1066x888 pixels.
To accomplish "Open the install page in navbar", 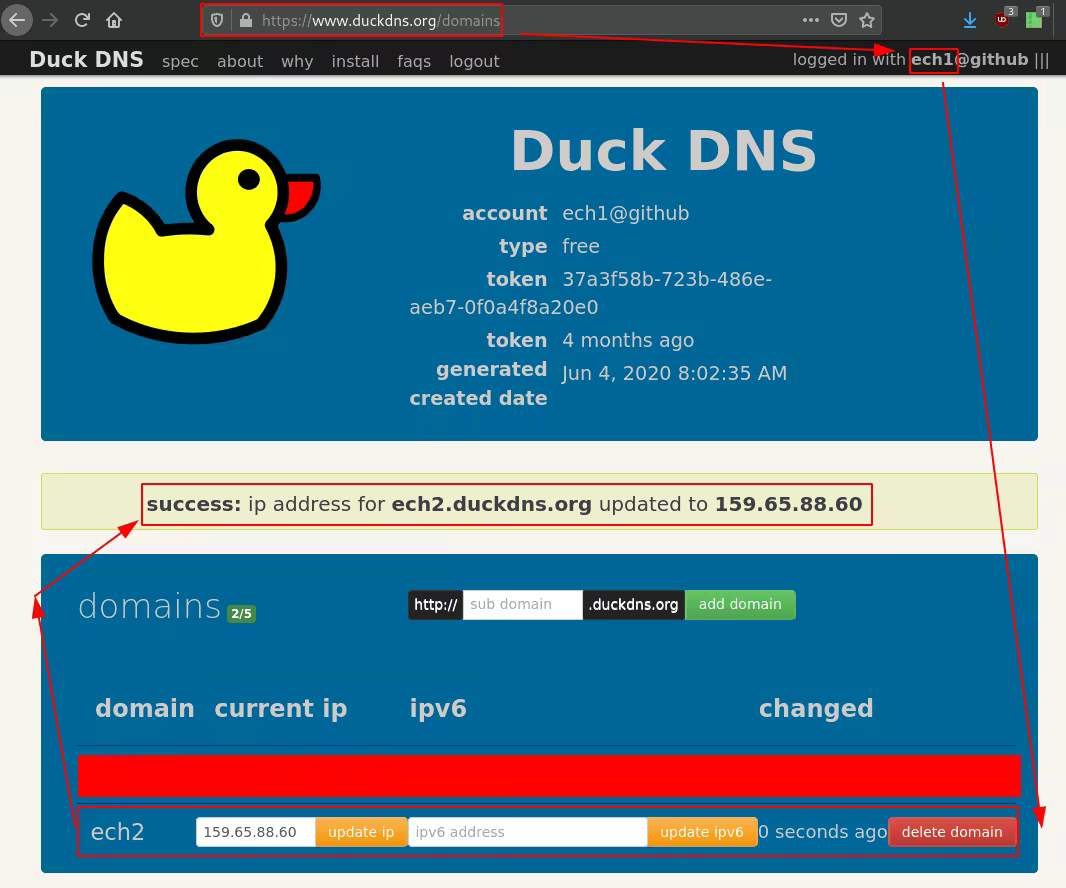I will 355,61.
